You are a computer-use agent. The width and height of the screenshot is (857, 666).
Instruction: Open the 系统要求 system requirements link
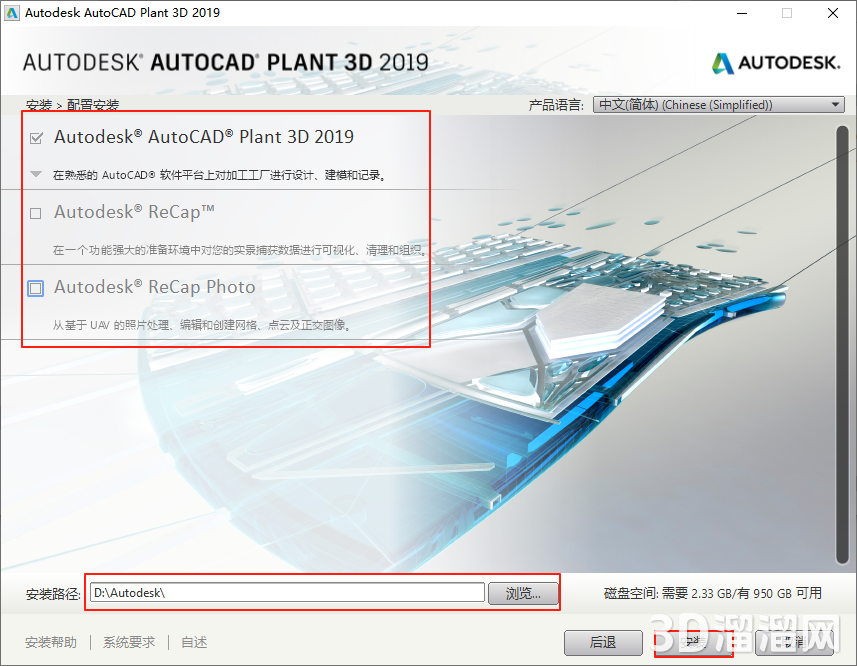coord(127,642)
